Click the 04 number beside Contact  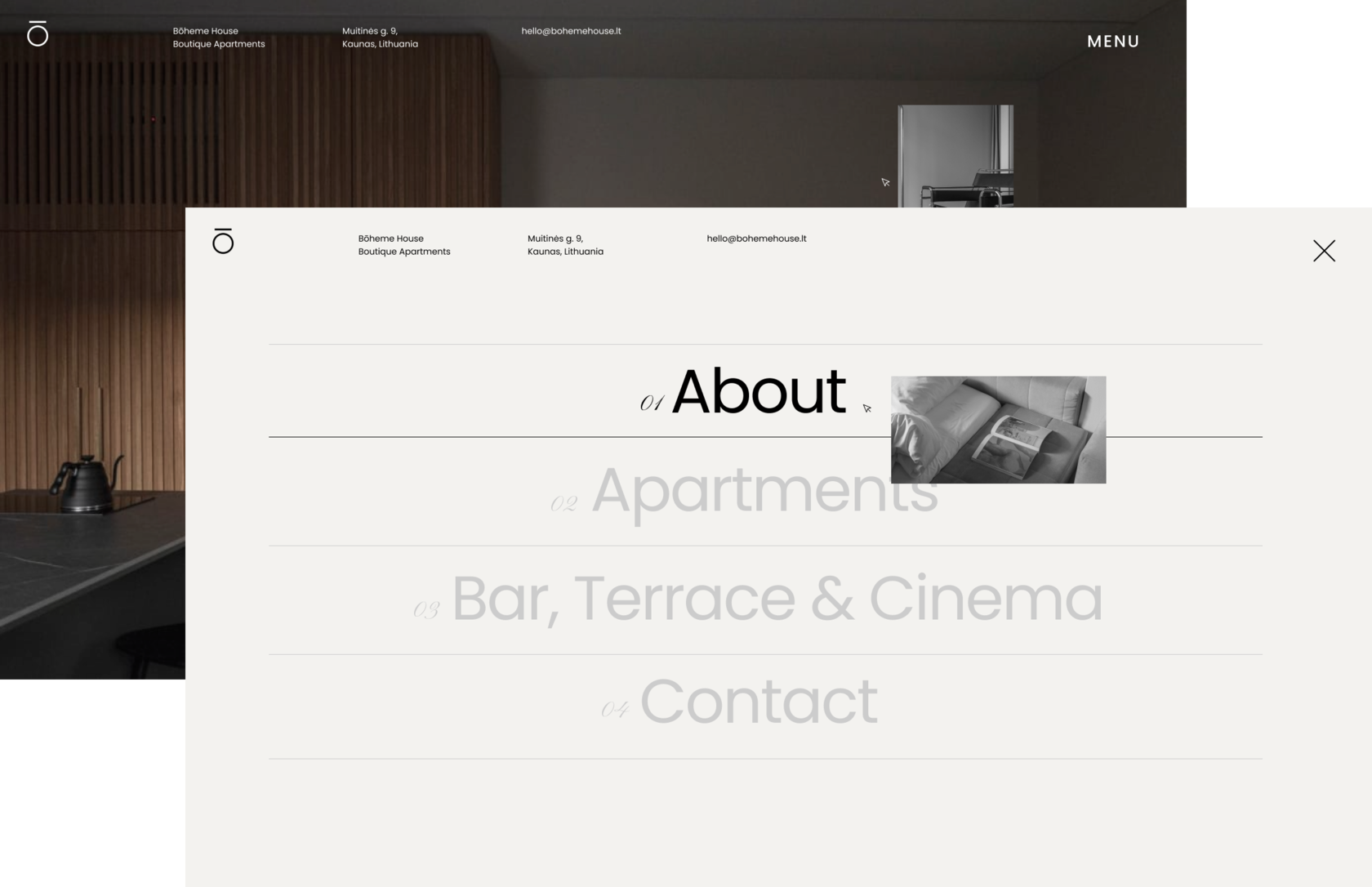pos(615,709)
